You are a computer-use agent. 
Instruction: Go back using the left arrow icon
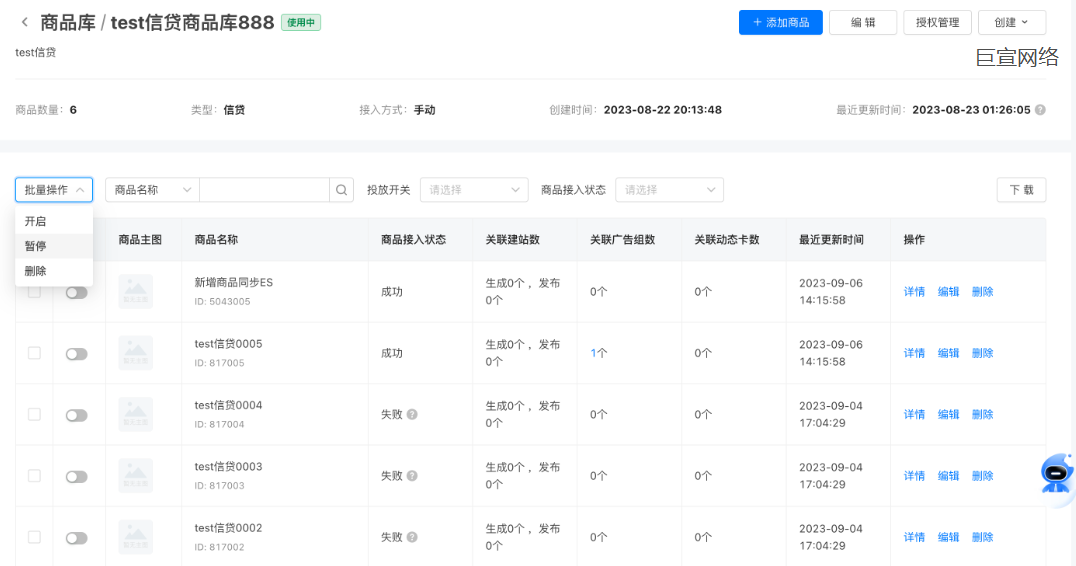25,22
